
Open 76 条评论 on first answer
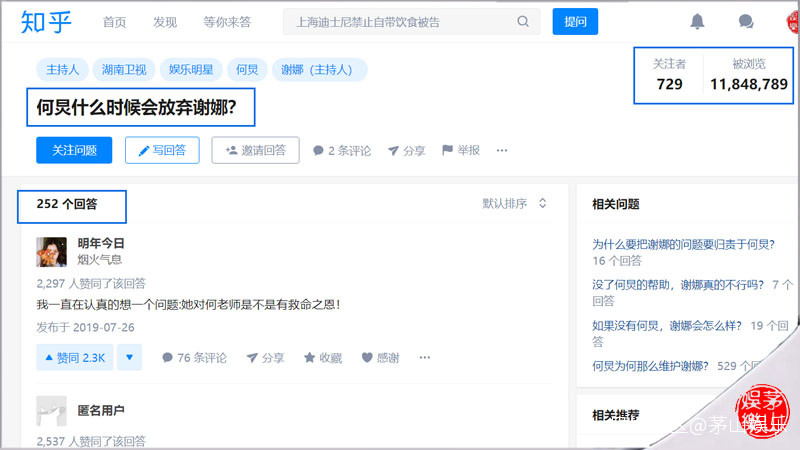194,358
